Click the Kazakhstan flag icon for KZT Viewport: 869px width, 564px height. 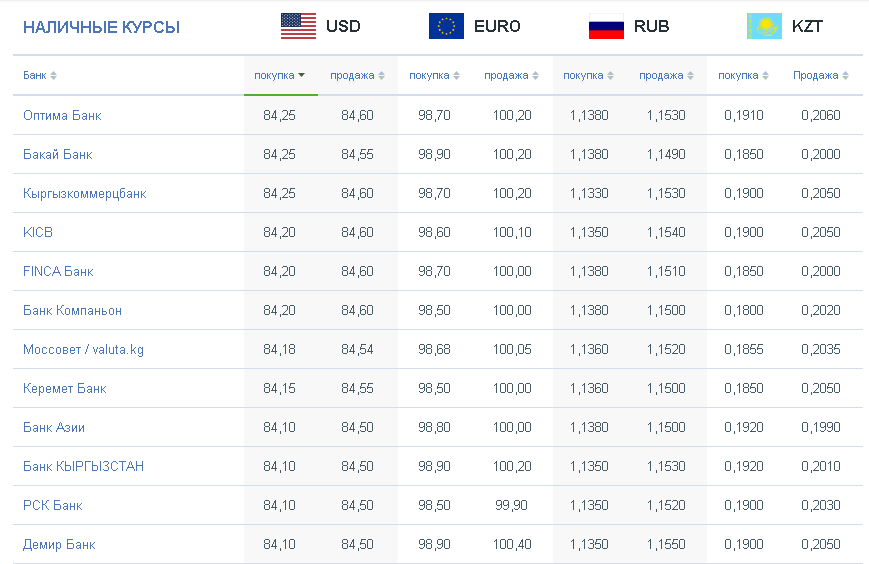coord(764,26)
